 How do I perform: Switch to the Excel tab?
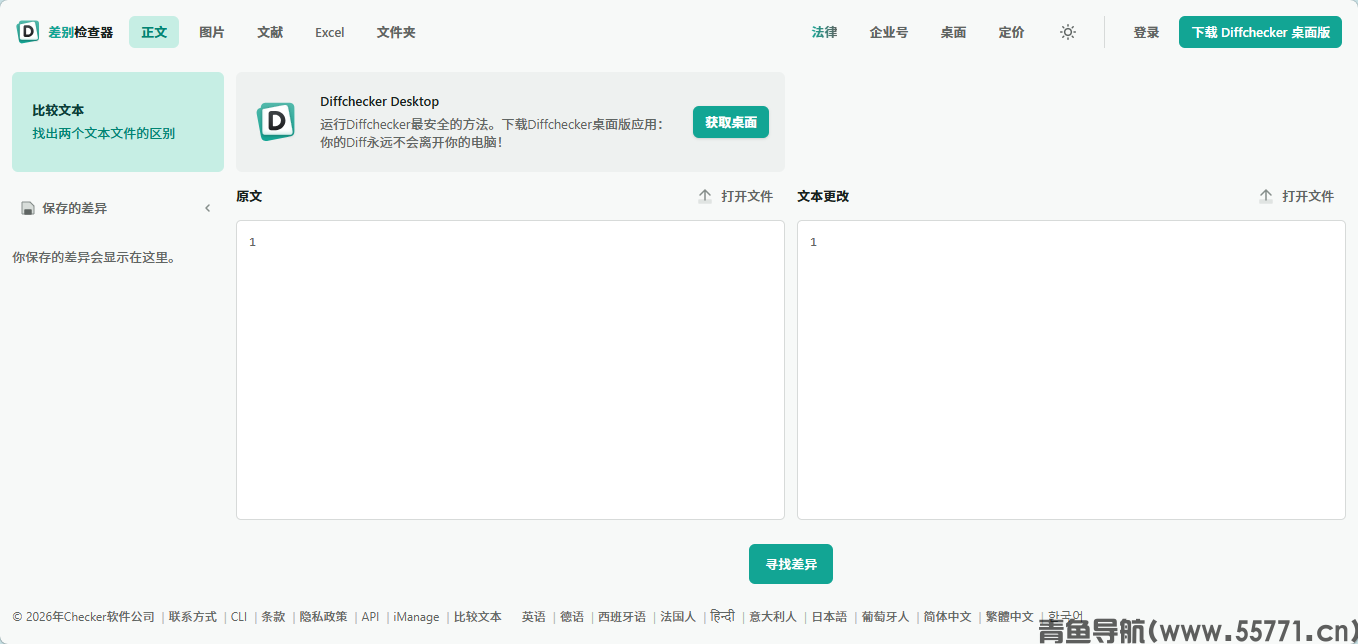tap(330, 32)
